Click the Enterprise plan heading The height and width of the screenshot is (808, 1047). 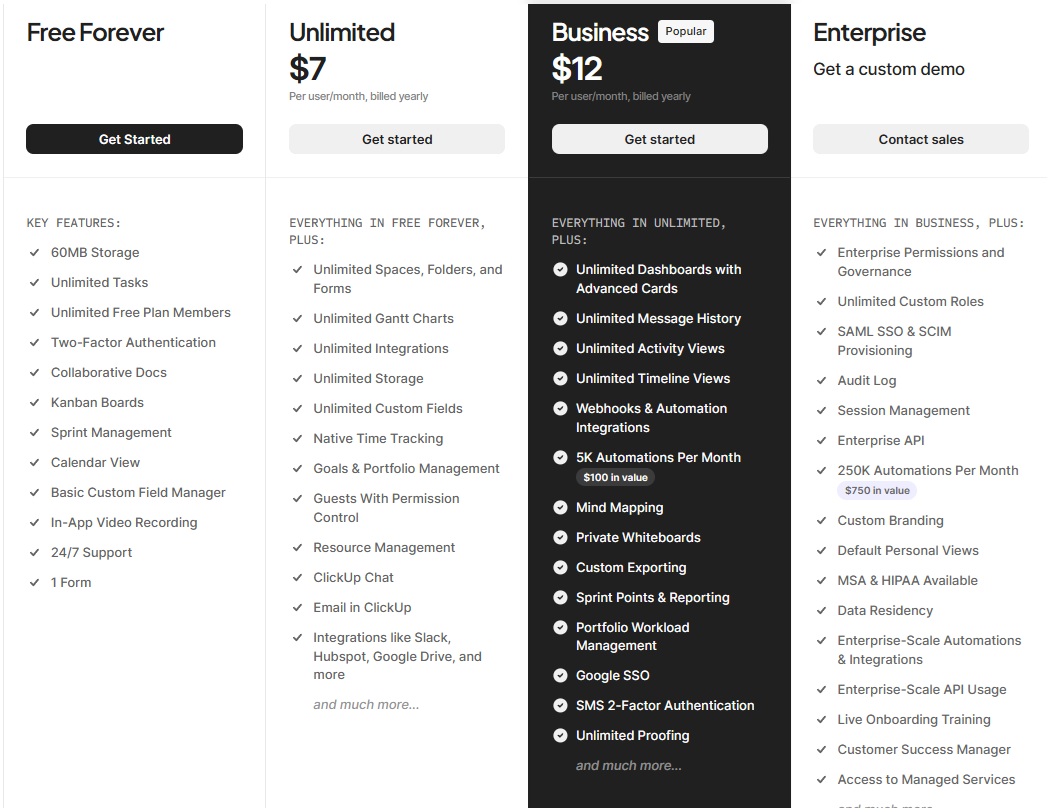tap(869, 33)
